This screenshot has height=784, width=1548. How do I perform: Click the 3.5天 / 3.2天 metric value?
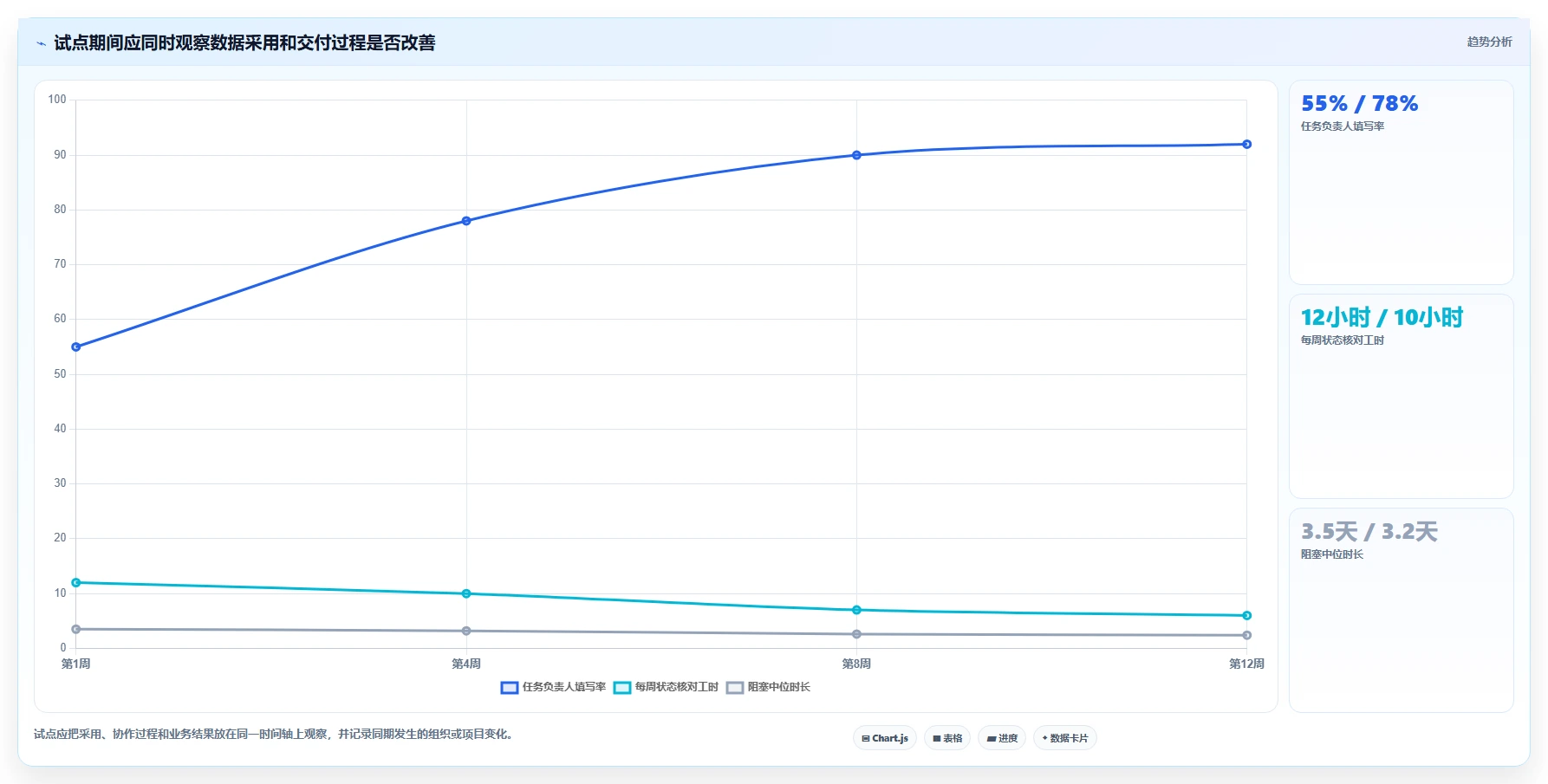click(x=1369, y=532)
